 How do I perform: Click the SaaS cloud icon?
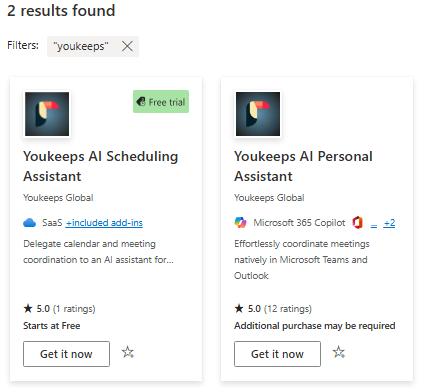(30, 222)
